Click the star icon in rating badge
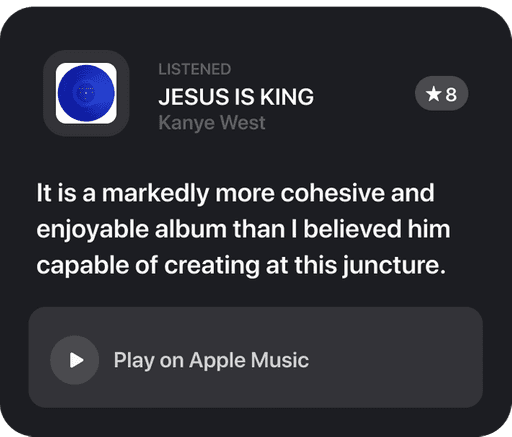The width and height of the screenshot is (512, 437). tap(433, 94)
